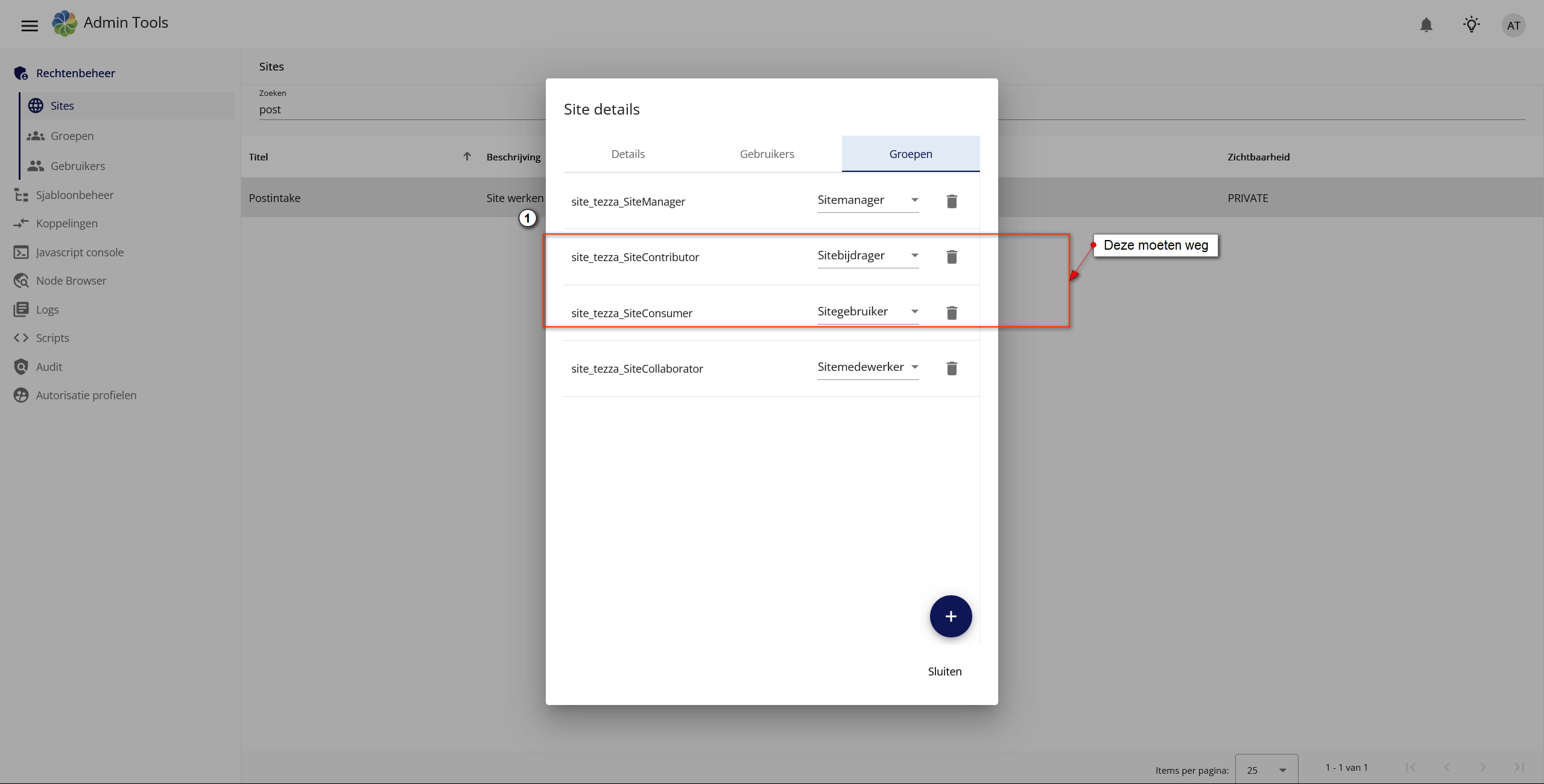Click the plus button to add group

point(951,616)
